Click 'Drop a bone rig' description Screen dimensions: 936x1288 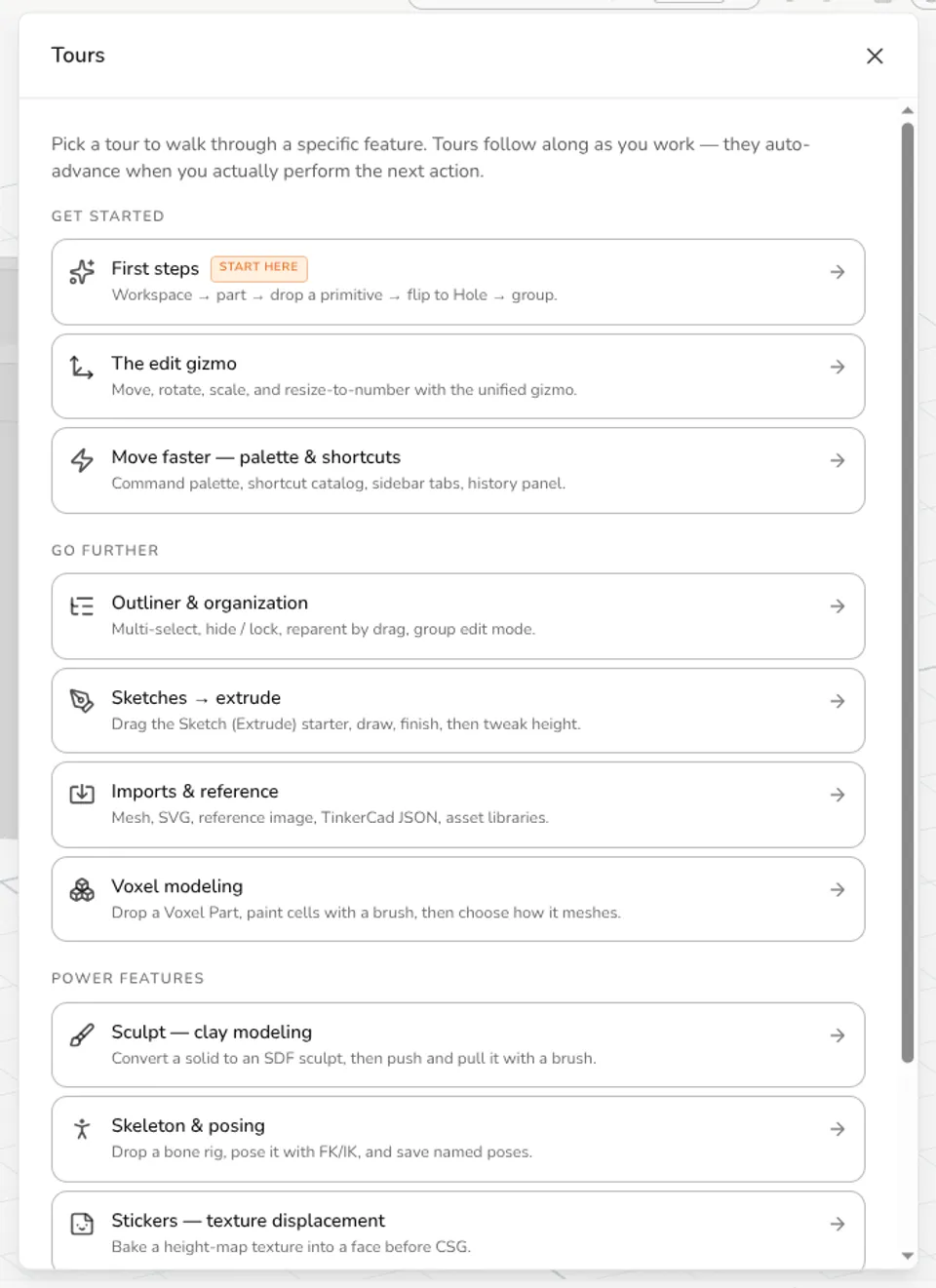(x=322, y=1151)
